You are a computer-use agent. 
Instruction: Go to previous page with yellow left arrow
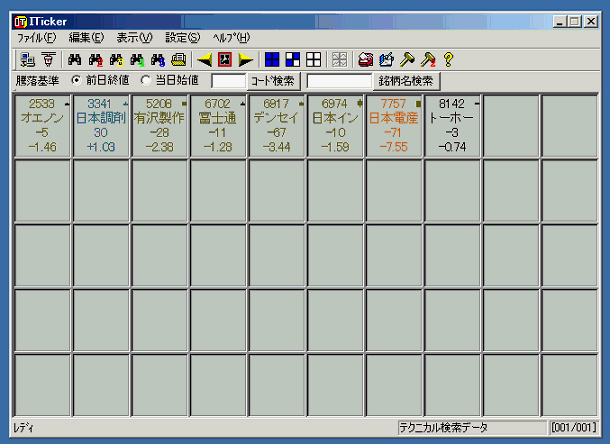pyautogui.click(x=204, y=60)
